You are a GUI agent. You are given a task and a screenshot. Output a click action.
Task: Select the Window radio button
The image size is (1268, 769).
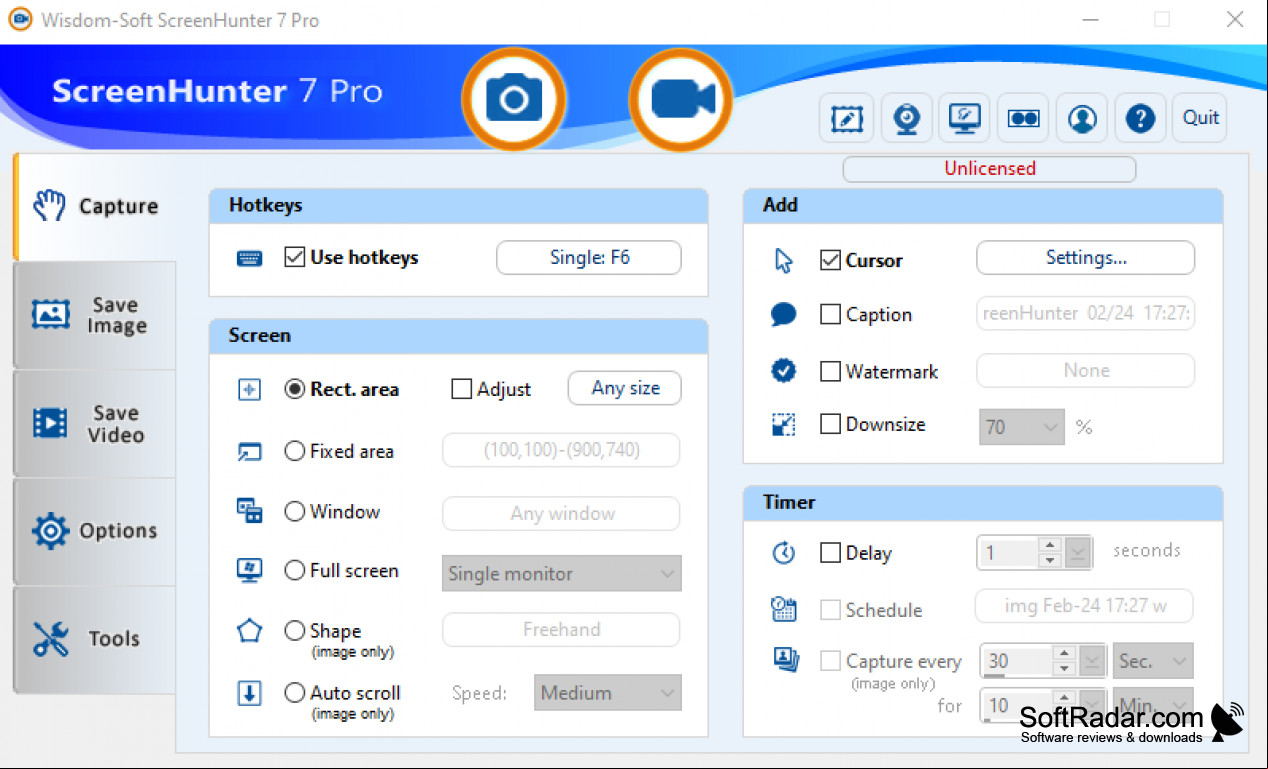(295, 511)
